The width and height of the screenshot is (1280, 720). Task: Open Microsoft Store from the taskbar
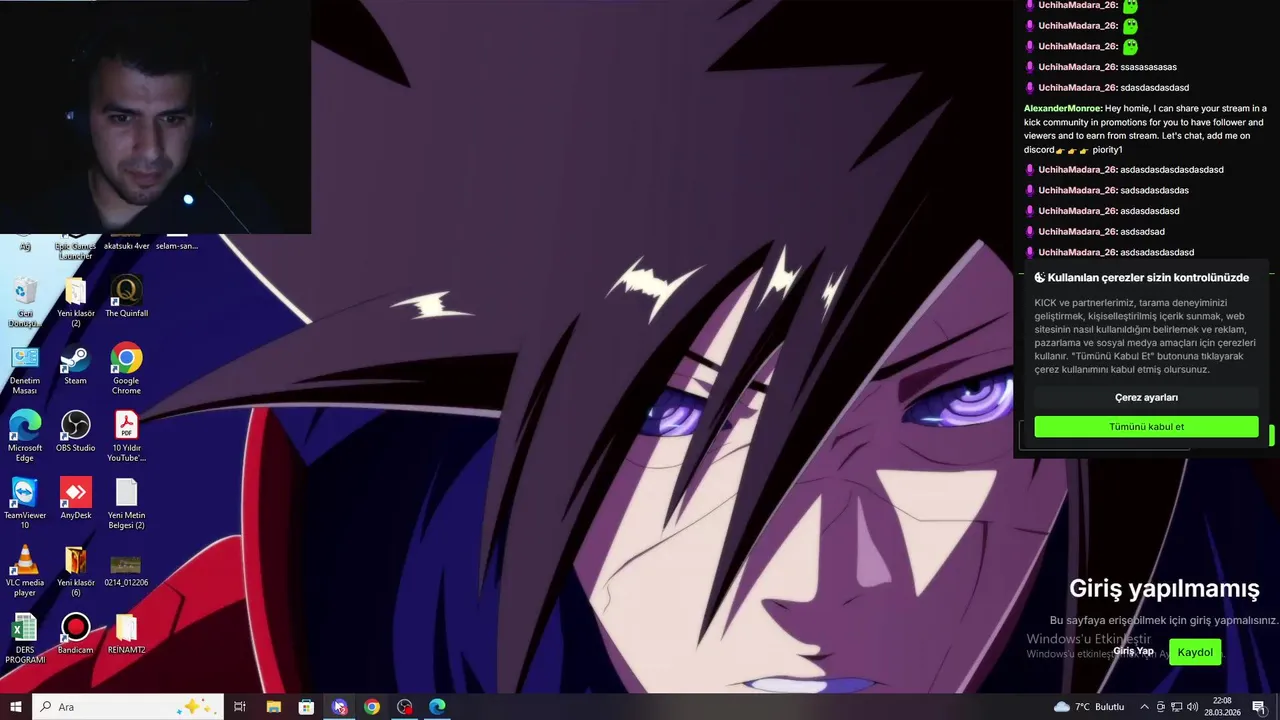[x=306, y=707]
